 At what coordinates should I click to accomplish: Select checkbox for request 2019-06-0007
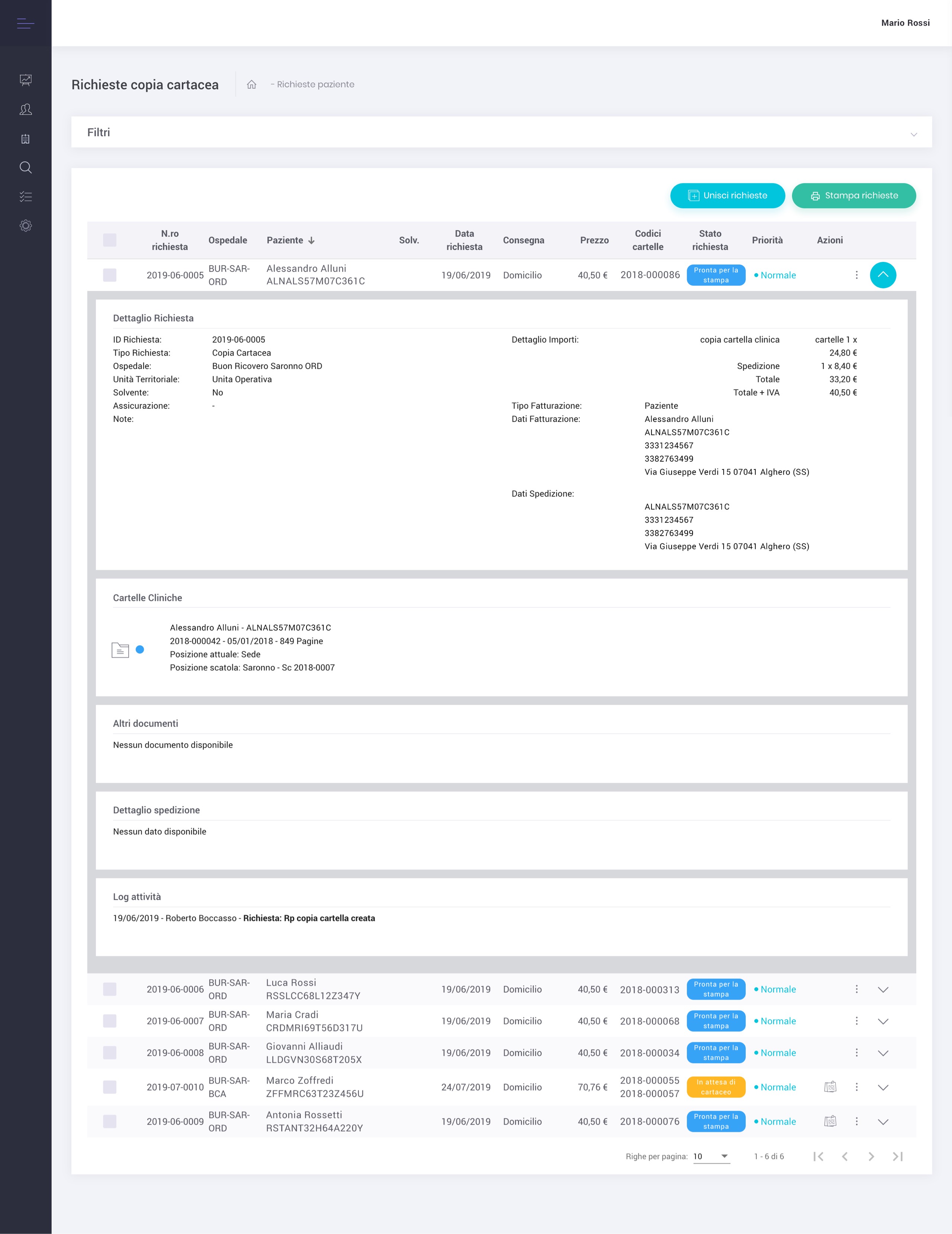click(110, 1021)
